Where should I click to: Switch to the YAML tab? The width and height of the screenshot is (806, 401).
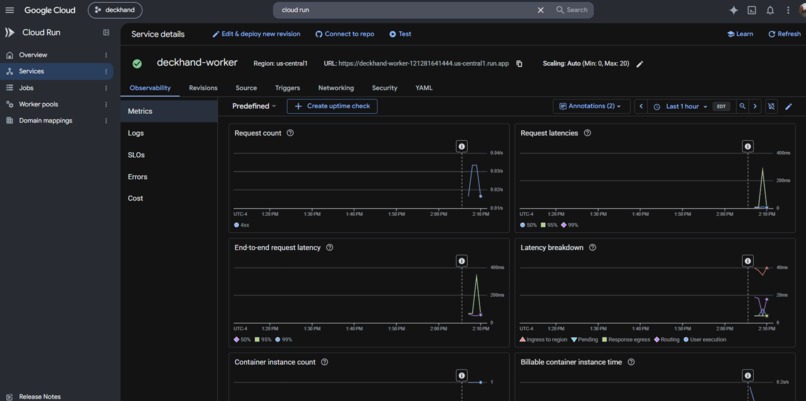(x=424, y=88)
